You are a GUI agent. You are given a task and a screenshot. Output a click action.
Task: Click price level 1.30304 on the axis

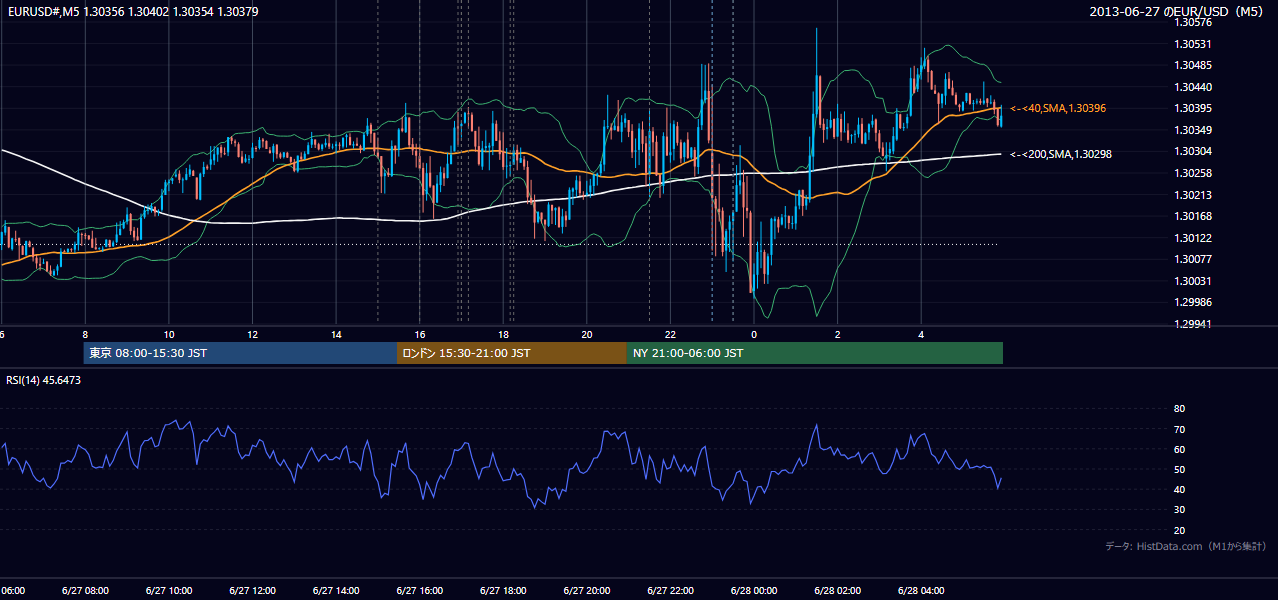(x=1193, y=152)
